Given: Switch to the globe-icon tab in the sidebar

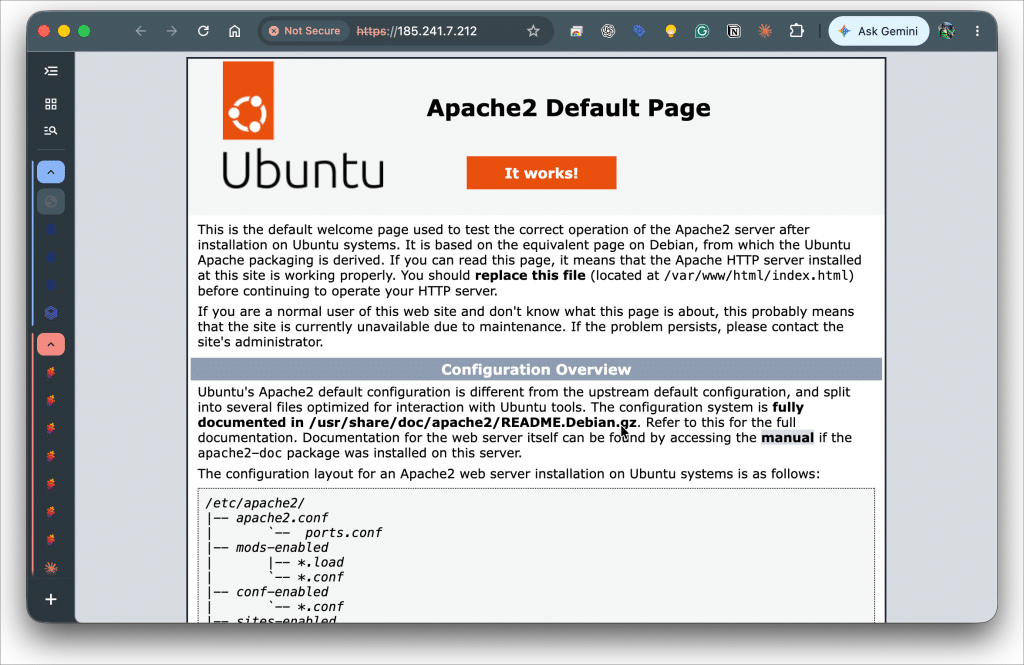Looking at the screenshot, I should [51, 201].
